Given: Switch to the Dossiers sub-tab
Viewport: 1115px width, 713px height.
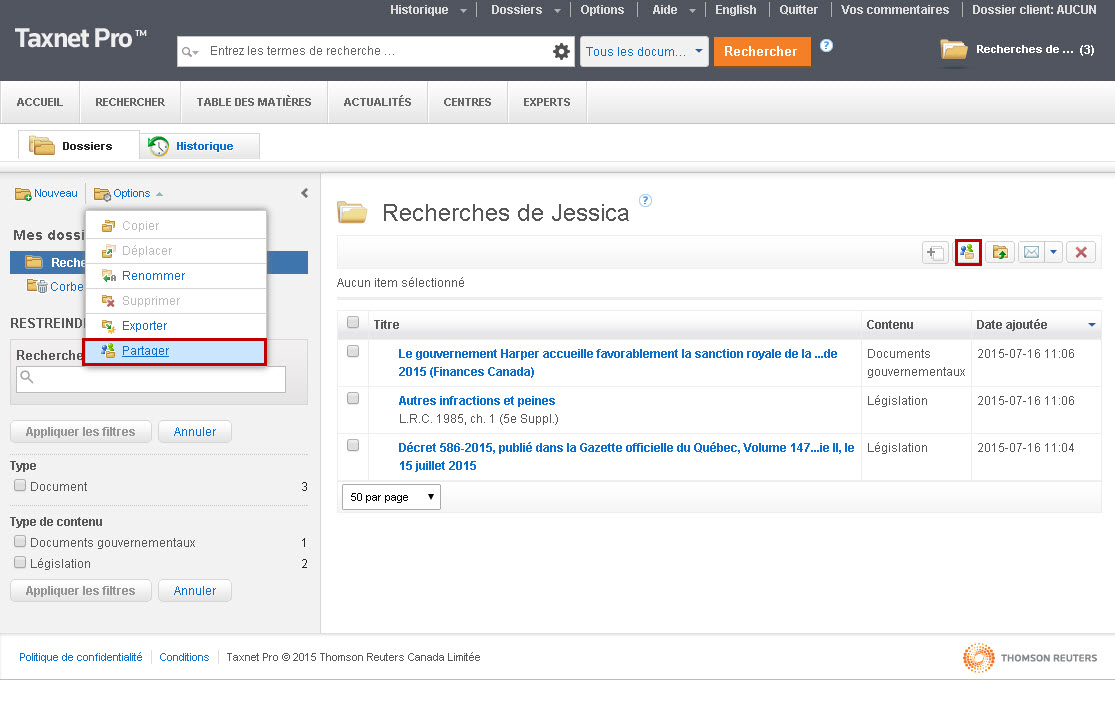Looking at the screenshot, I should (x=78, y=146).
